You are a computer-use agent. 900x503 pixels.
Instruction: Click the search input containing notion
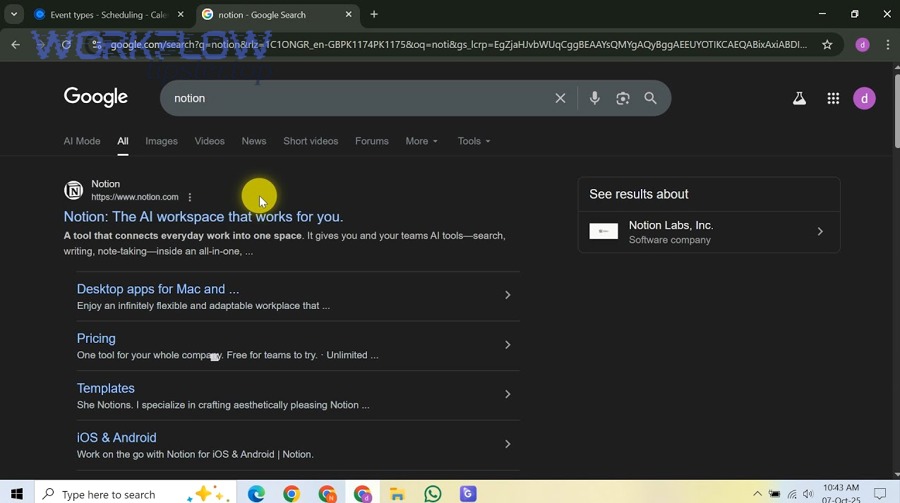(350, 98)
